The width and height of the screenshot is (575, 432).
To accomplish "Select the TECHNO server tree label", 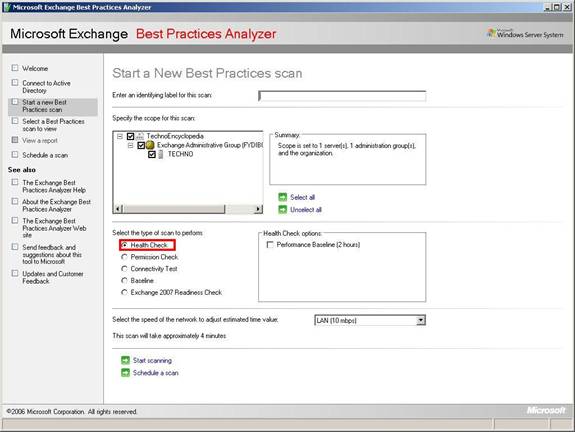I will tap(180, 154).
